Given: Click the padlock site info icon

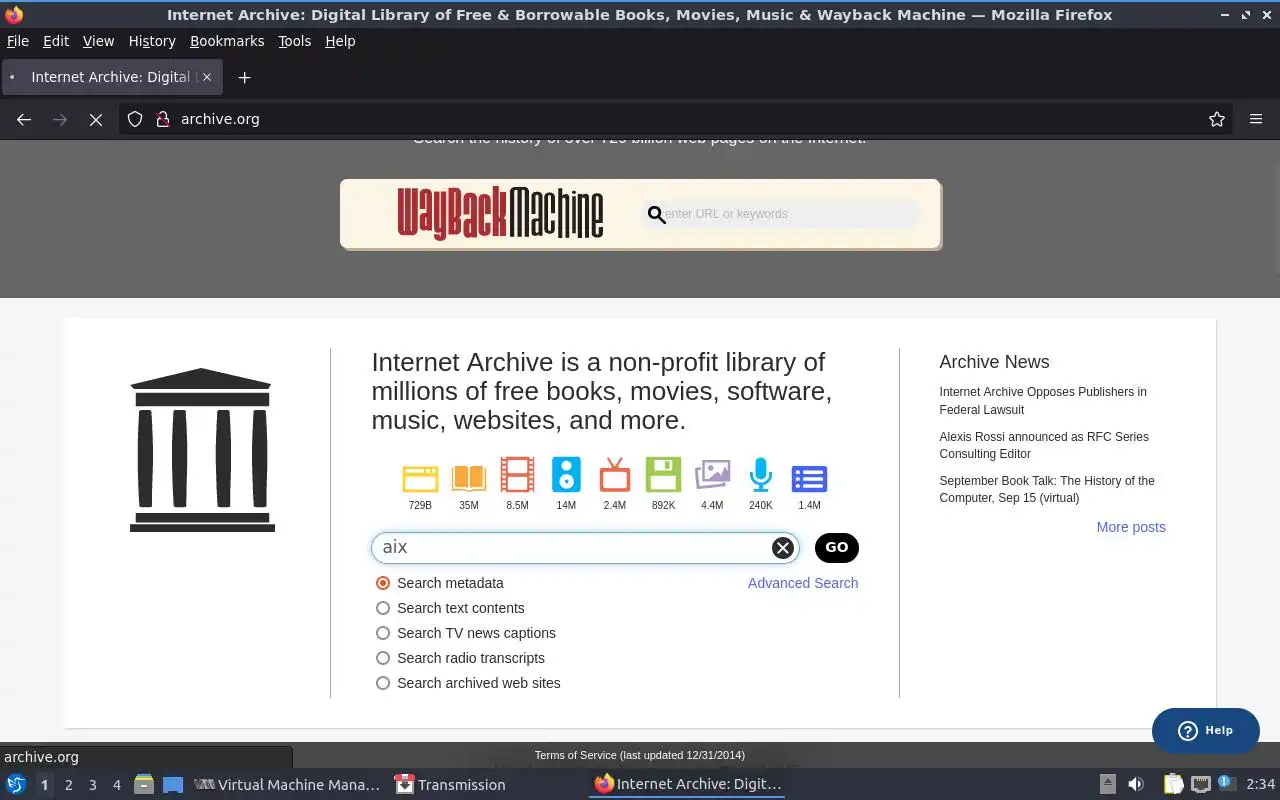Looking at the screenshot, I should tap(163, 119).
